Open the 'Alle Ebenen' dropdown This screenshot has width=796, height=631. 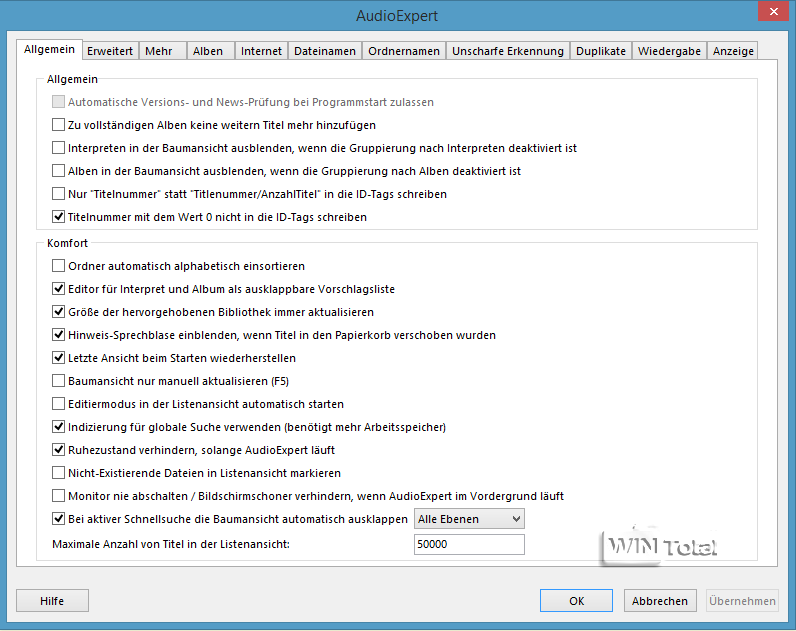[469, 519]
